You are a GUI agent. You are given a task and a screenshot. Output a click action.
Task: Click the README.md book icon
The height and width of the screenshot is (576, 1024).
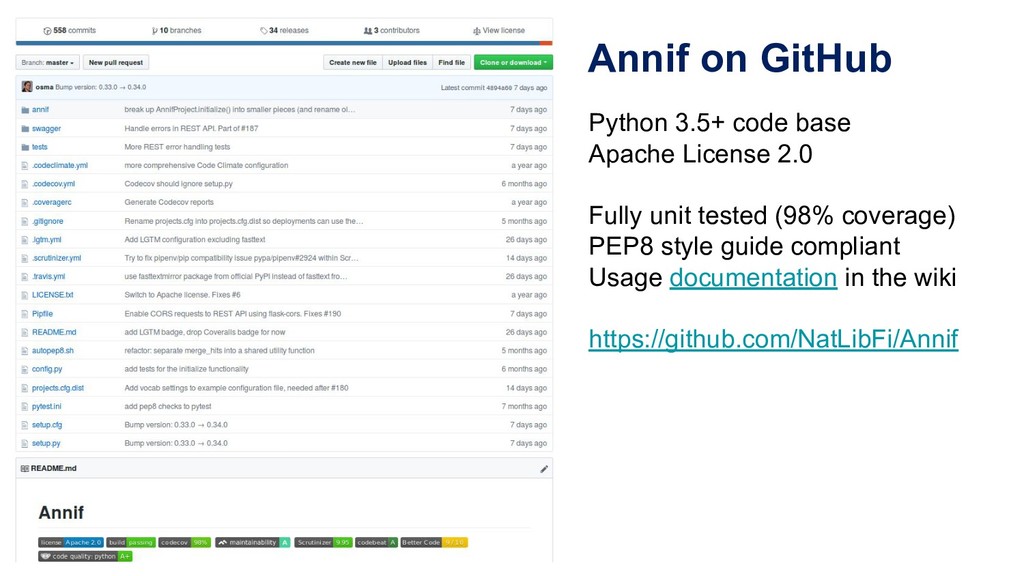click(x=25, y=469)
